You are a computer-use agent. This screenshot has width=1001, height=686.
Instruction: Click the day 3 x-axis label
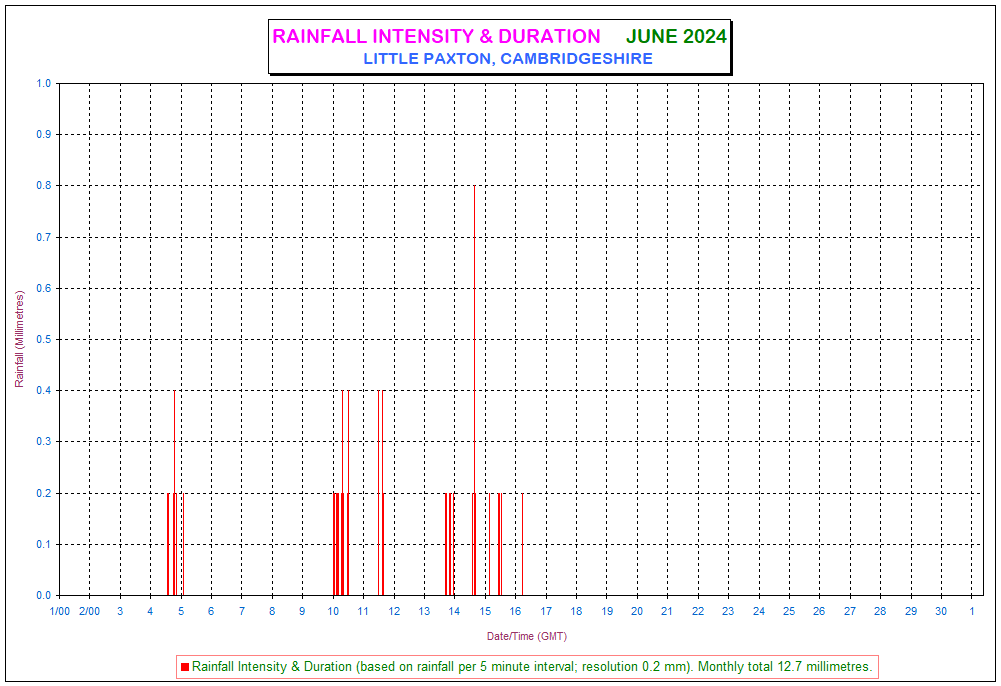tap(120, 611)
